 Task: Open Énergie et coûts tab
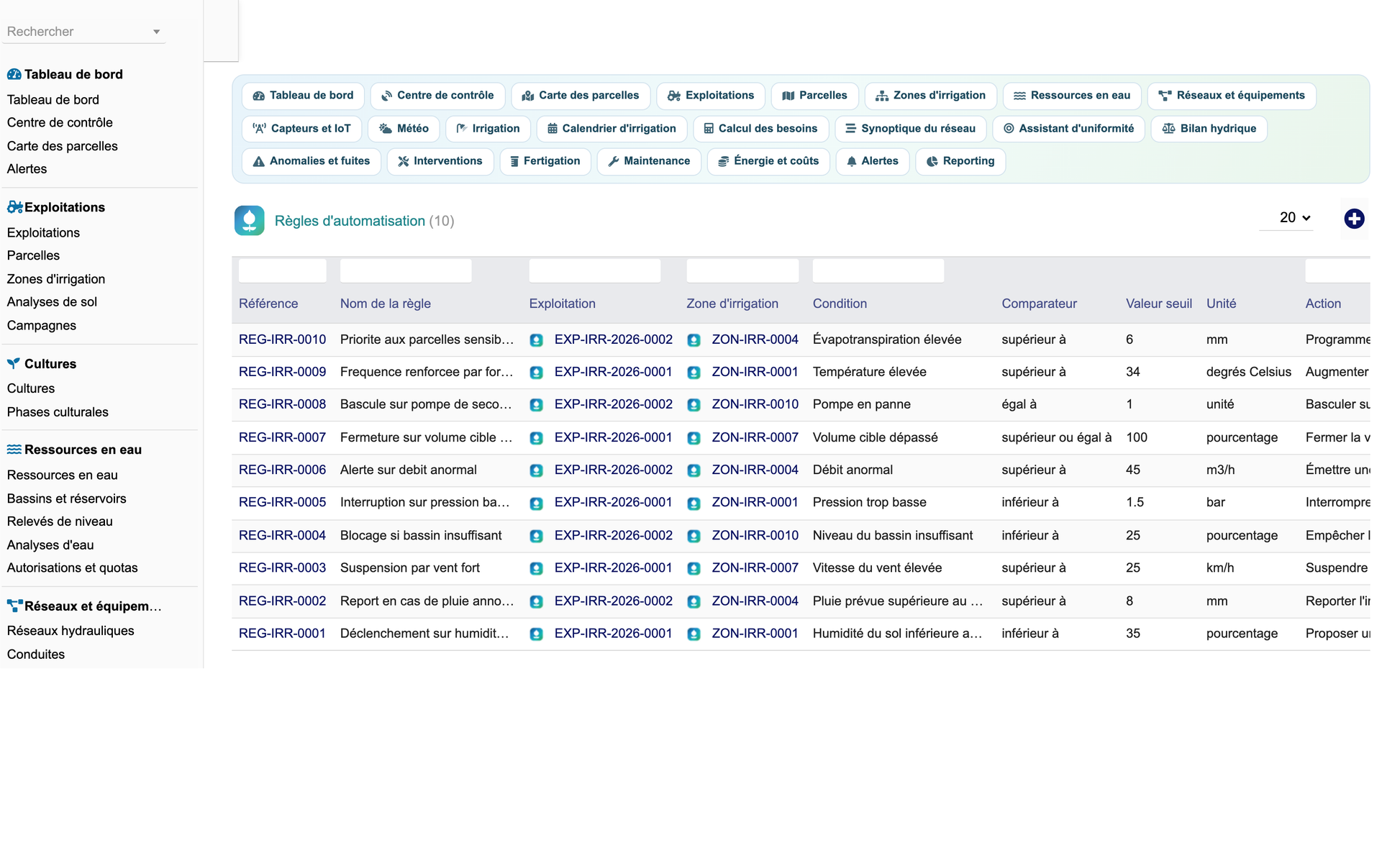(x=768, y=161)
